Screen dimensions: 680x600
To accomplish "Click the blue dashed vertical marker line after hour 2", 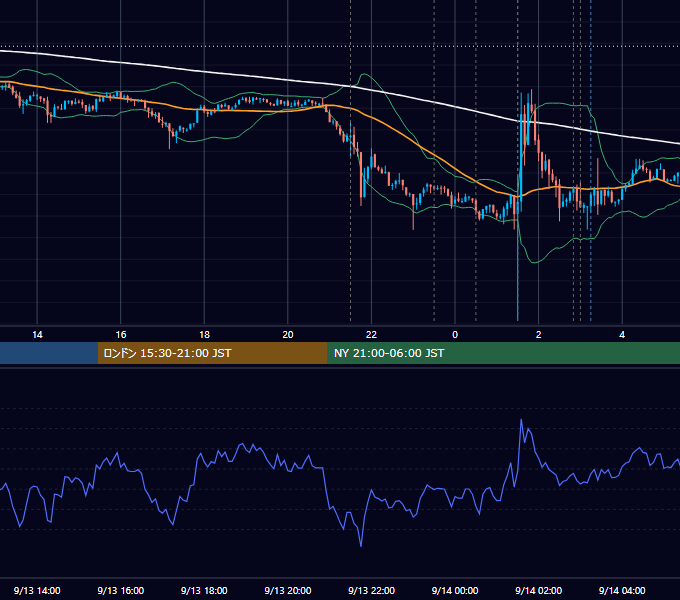I will [x=590, y=160].
